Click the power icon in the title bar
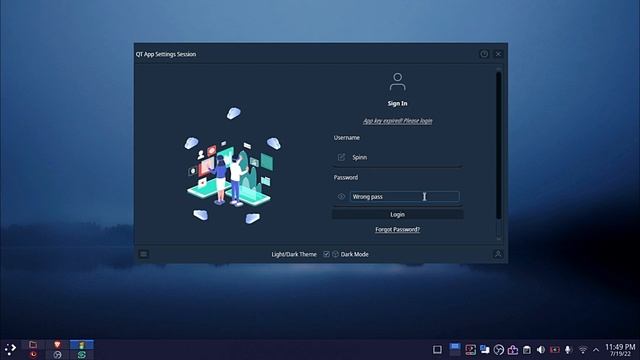 [484, 54]
